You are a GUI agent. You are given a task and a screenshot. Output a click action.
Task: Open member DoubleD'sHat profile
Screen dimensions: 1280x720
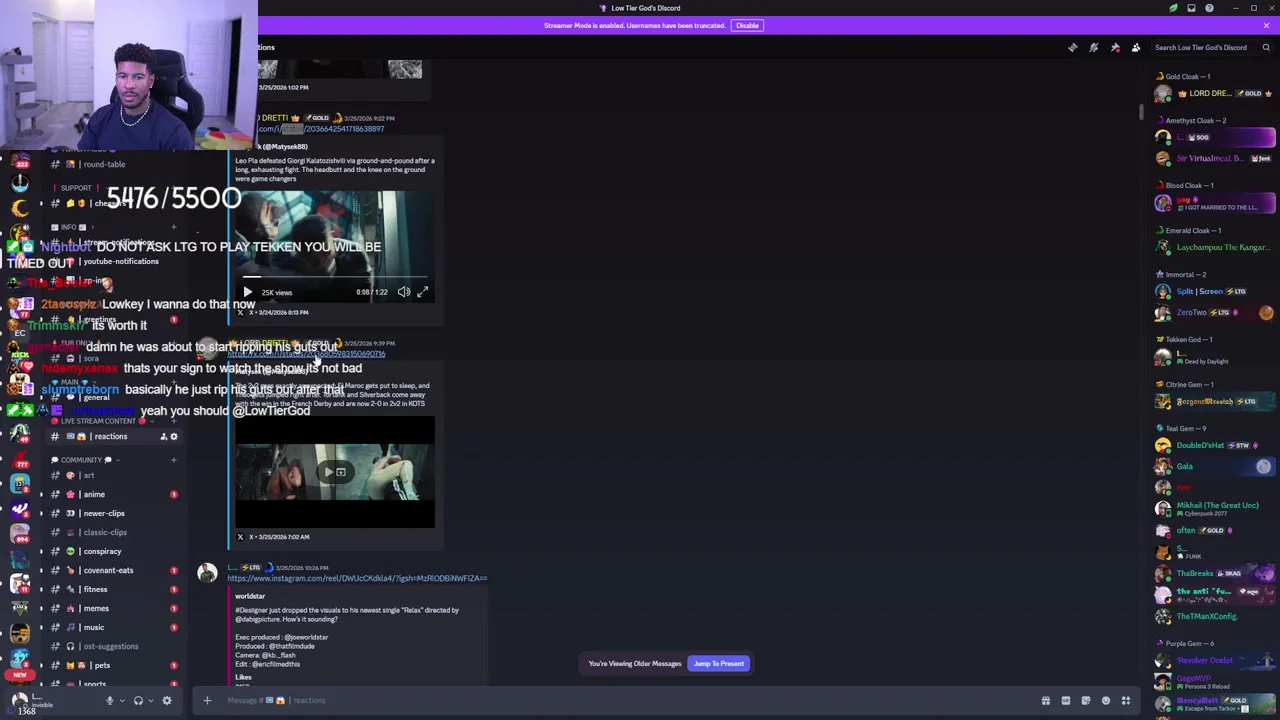(x=1214, y=445)
